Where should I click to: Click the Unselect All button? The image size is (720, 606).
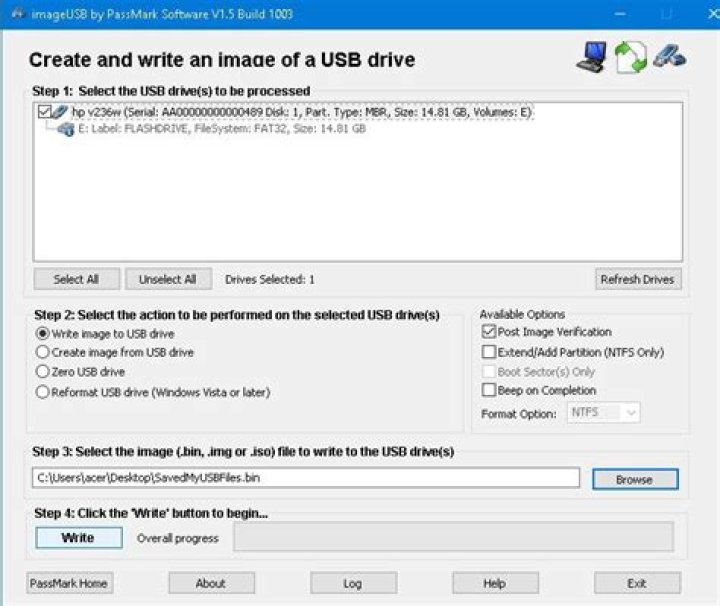[168, 279]
